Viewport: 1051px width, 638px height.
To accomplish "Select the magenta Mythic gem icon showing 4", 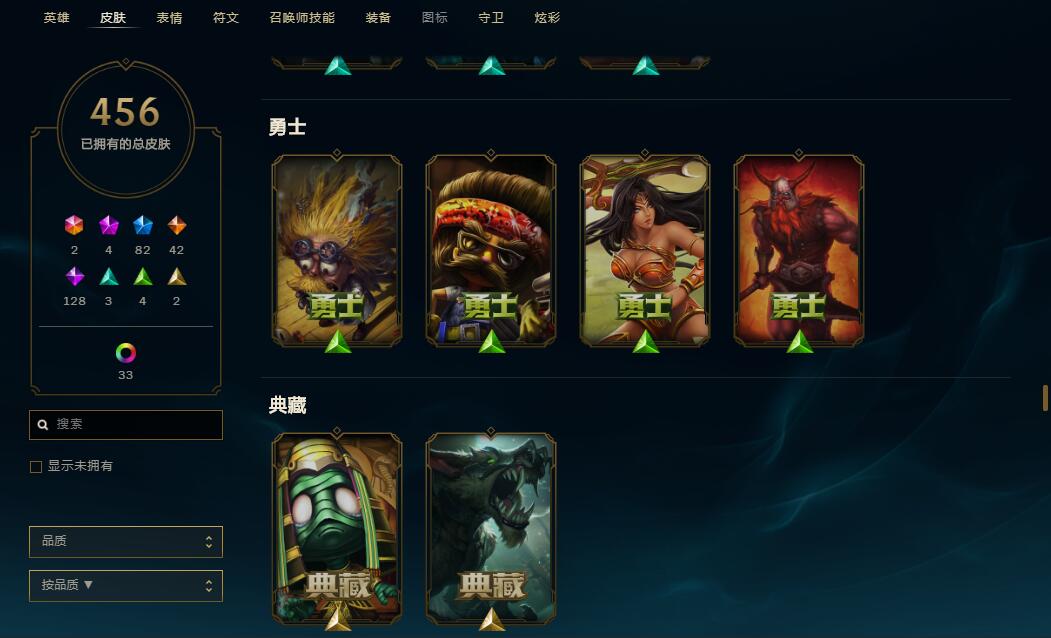I will (109, 225).
